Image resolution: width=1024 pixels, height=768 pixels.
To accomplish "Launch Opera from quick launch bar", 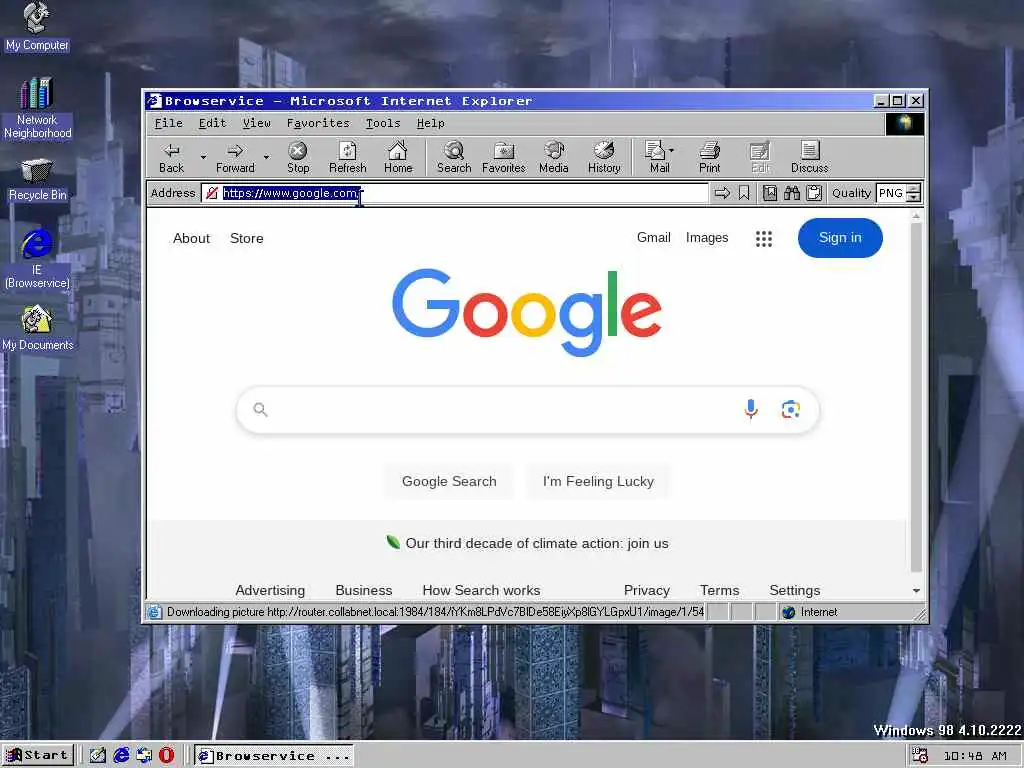I will [x=167, y=755].
